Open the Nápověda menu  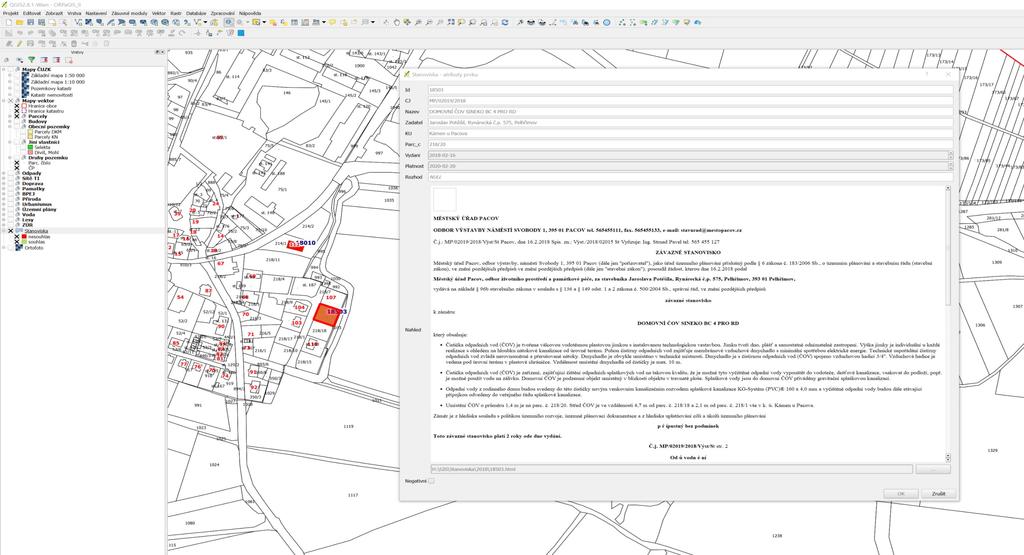tap(249, 13)
